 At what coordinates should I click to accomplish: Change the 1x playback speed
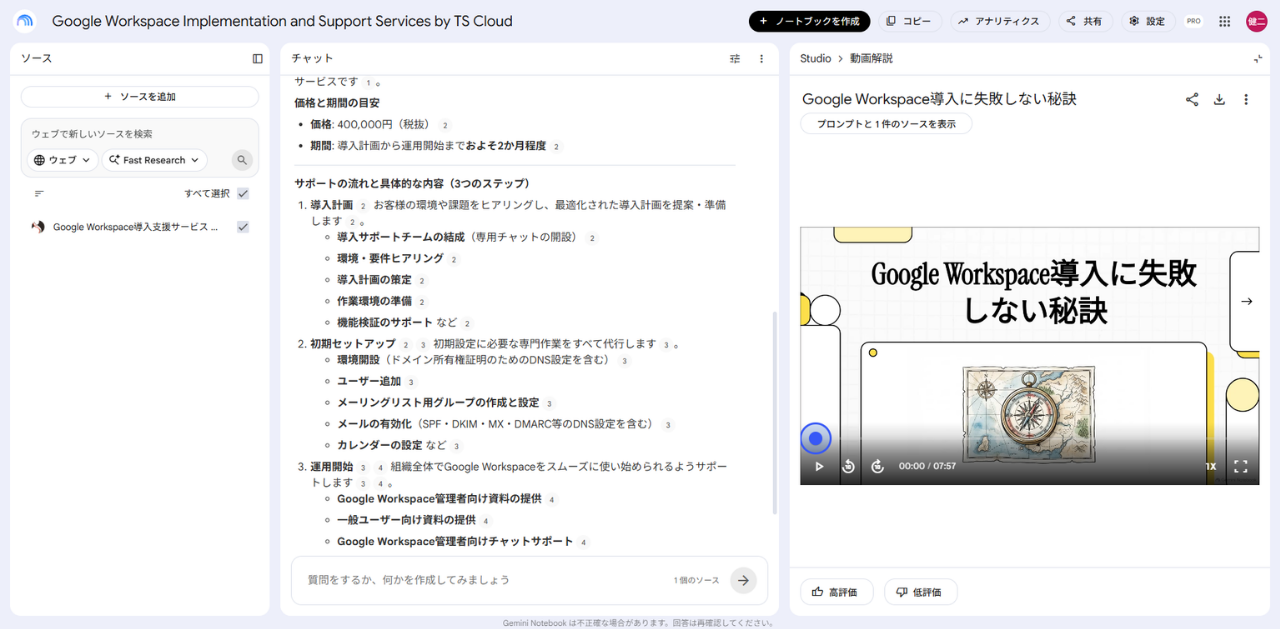tap(1210, 466)
